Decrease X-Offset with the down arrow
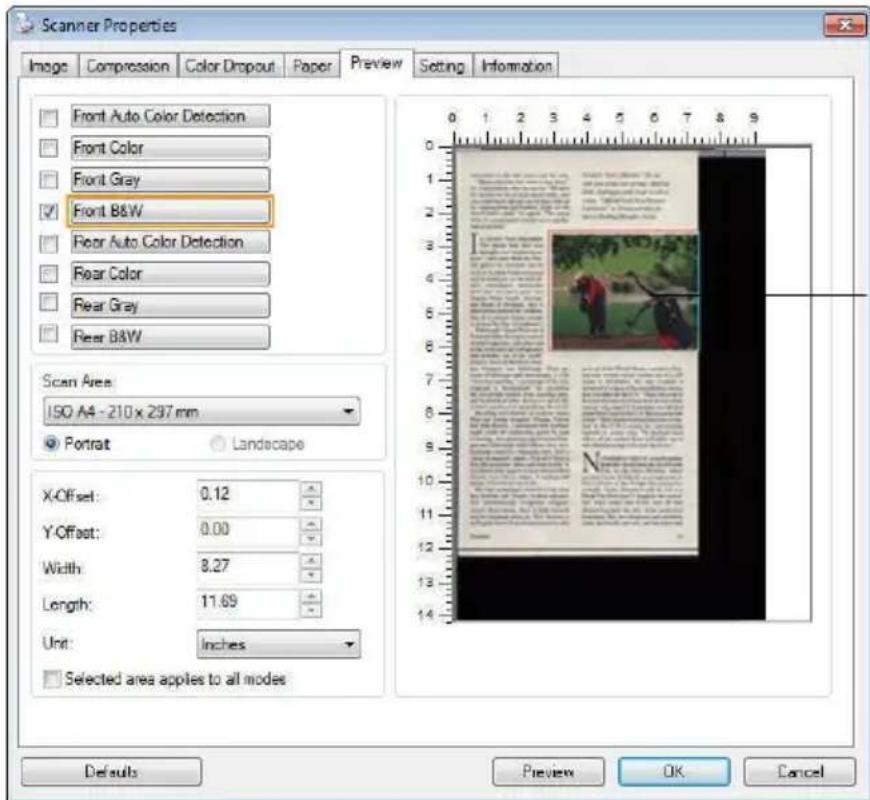Viewport: 870px width, 800px height. point(311,503)
